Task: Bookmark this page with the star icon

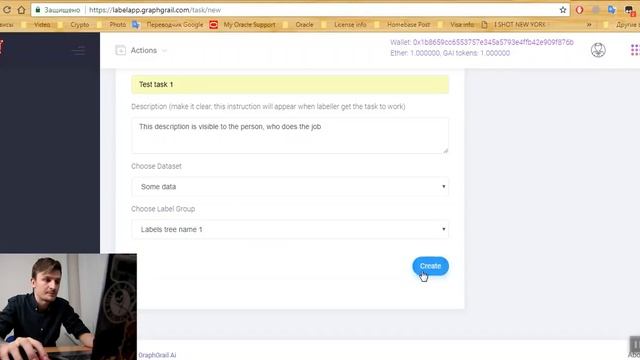Action: [x=563, y=10]
